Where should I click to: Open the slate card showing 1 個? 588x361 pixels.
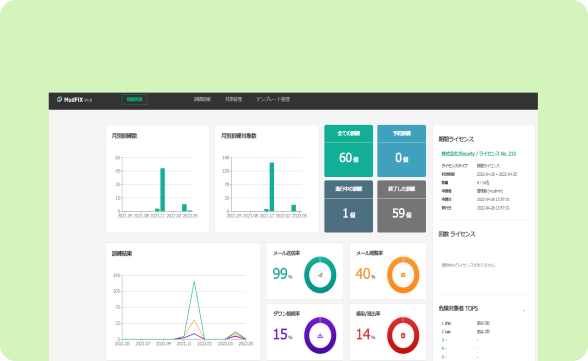coord(348,207)
